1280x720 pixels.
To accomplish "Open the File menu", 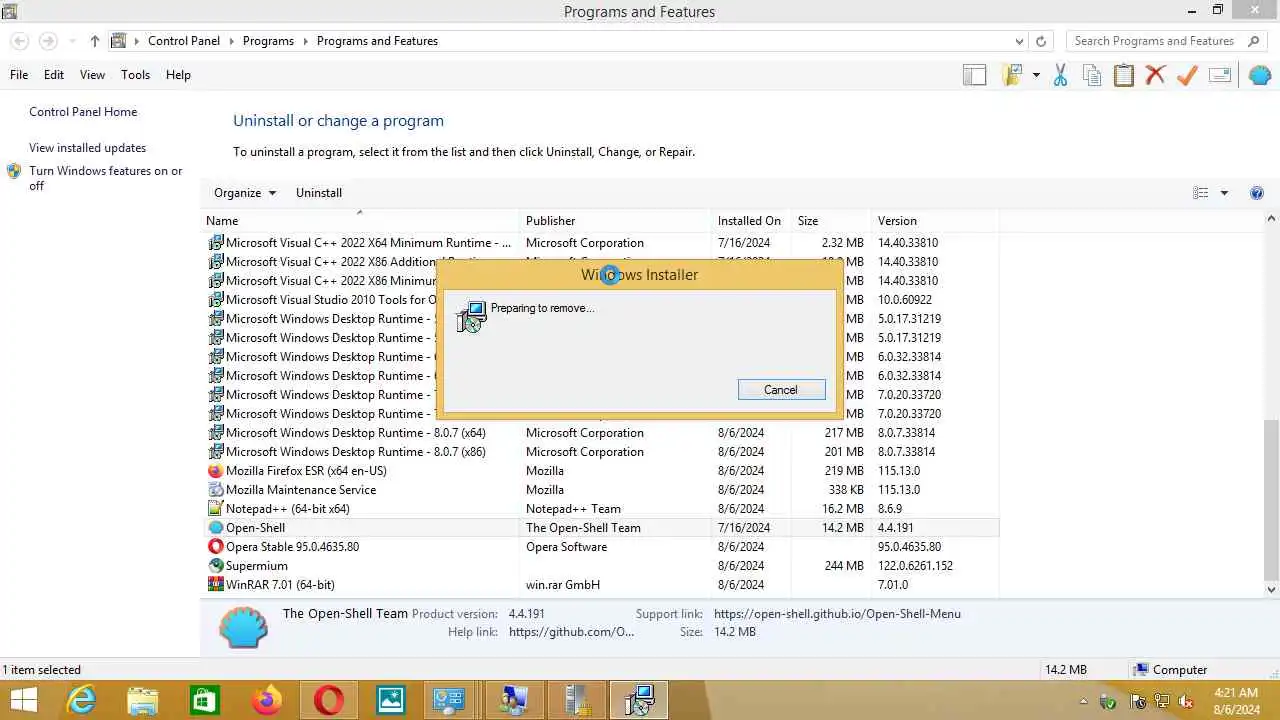I will pos(19,75).
